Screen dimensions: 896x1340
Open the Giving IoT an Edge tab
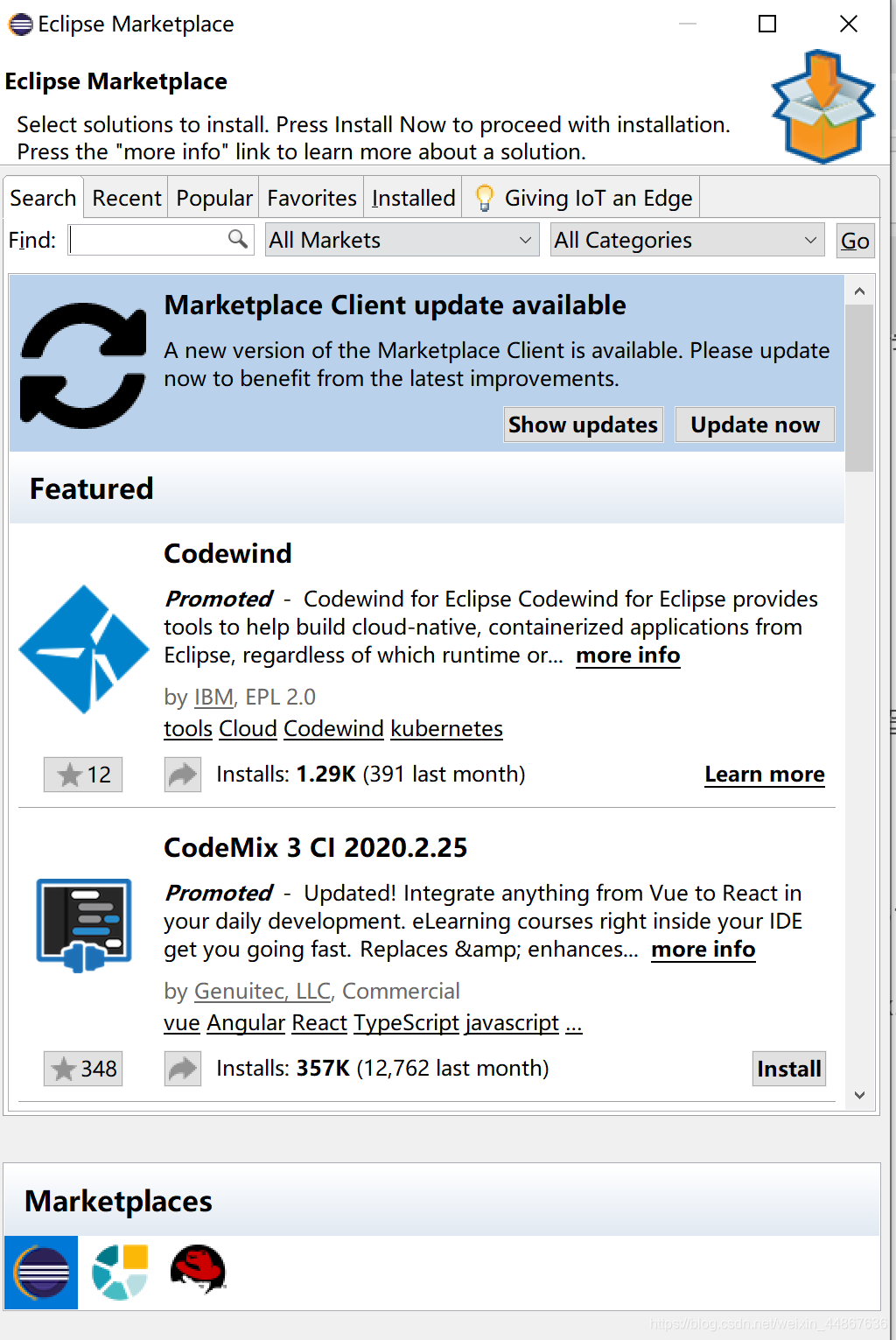click(583, 198)
